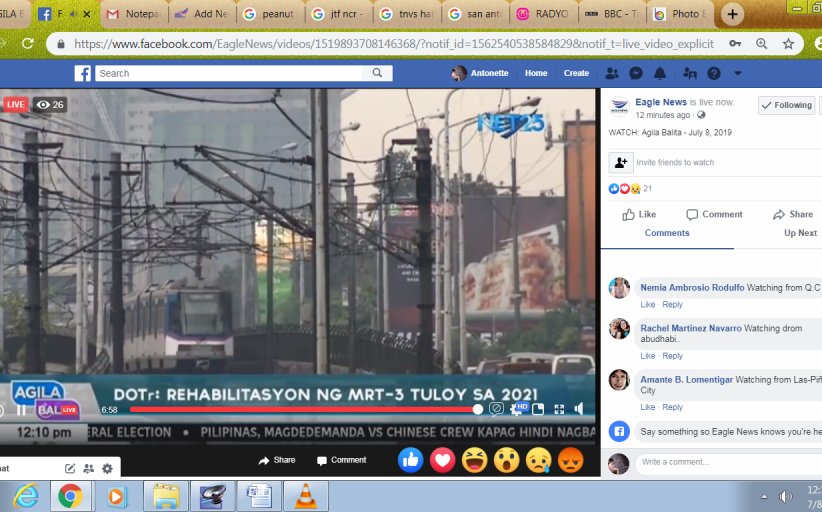Toggle Like on the Eagle News post
This screenshot has height=512, width=822.
coord(639,214)
